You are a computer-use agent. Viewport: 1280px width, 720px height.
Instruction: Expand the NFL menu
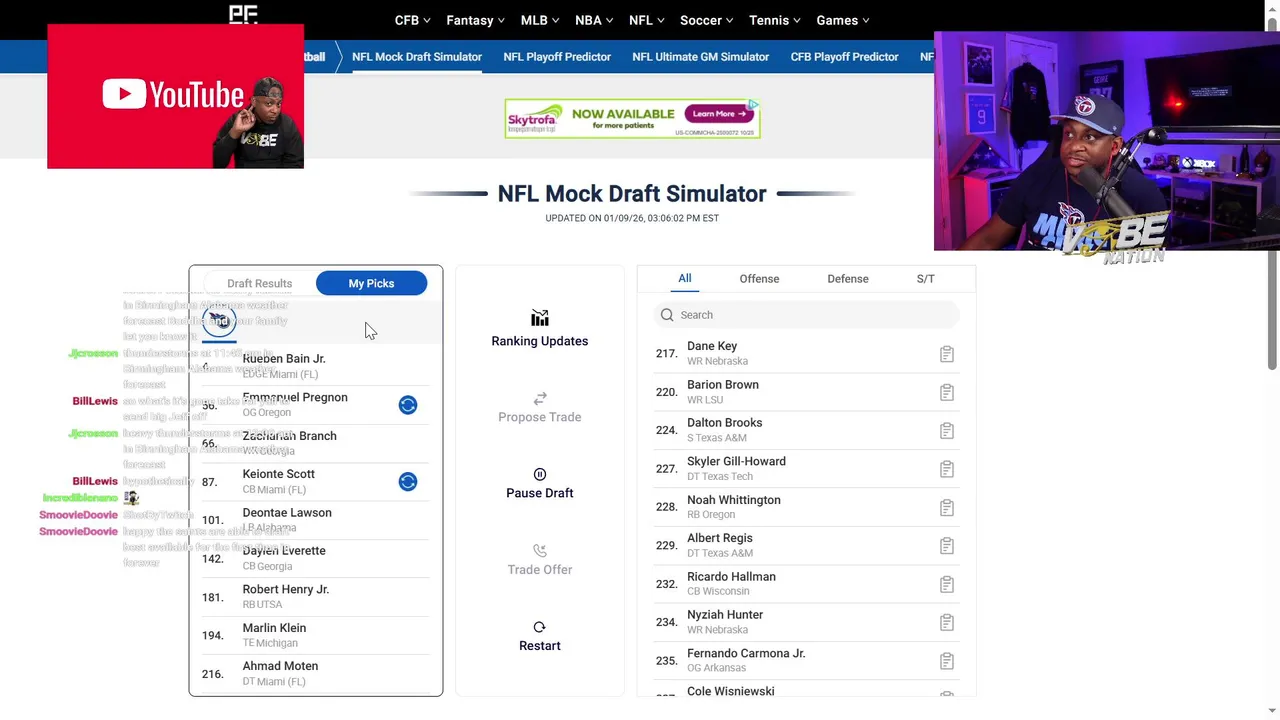(x=647, y=20)
